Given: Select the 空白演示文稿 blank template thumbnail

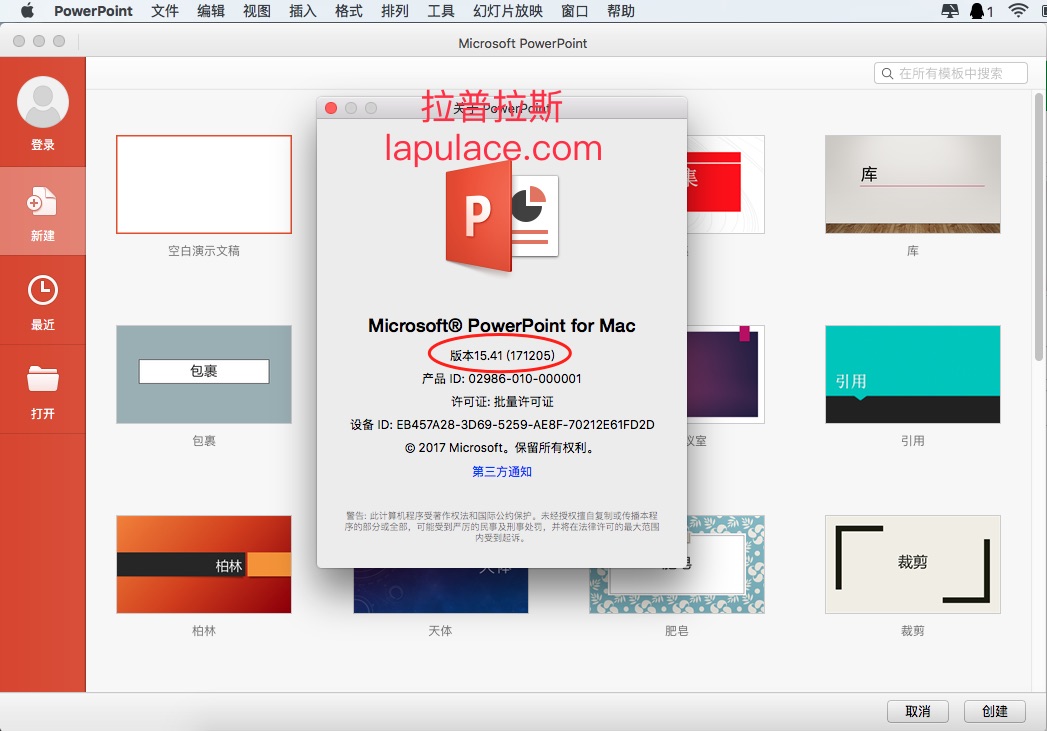Looking at the screenshot, I should coord(204,184).
